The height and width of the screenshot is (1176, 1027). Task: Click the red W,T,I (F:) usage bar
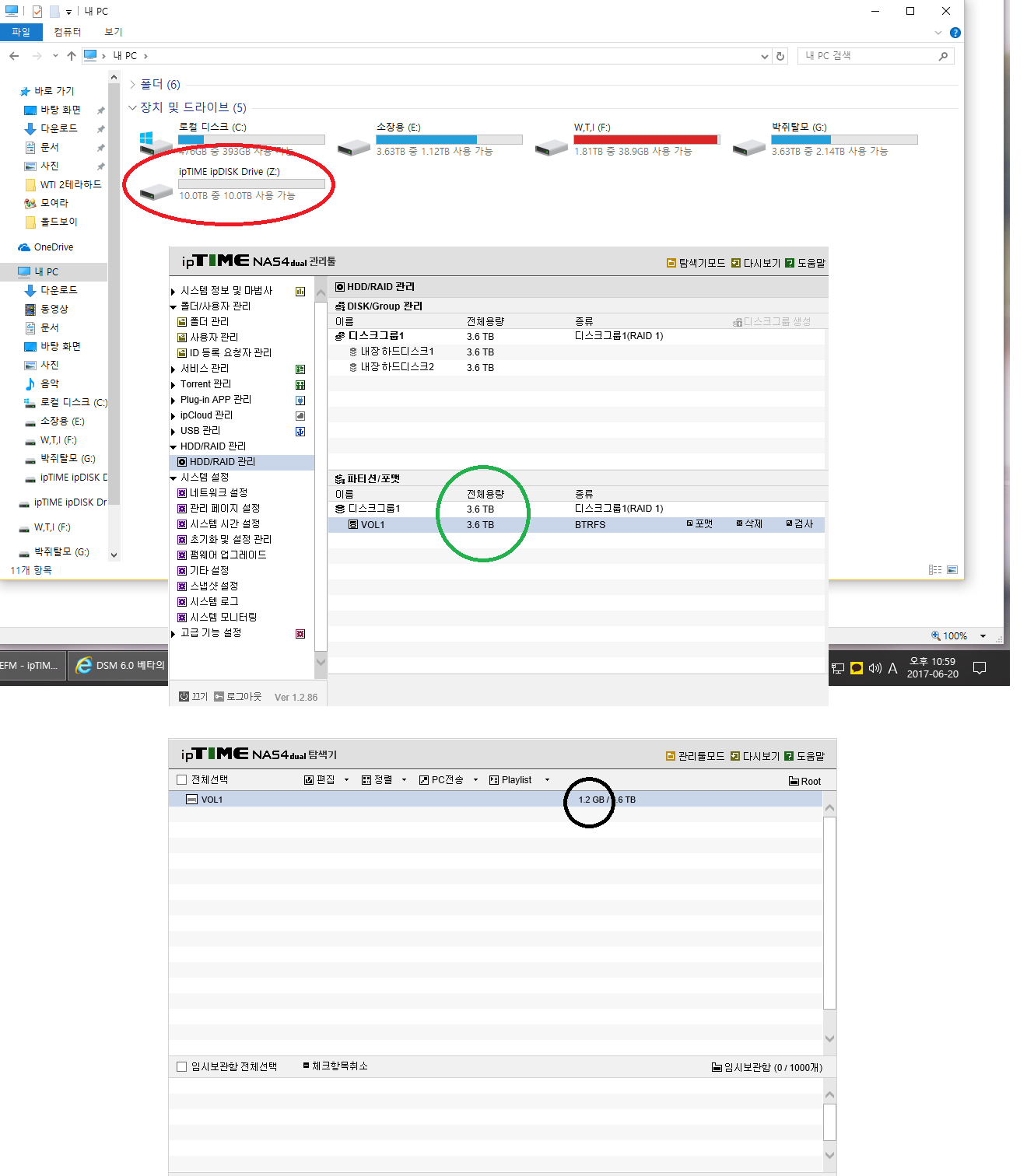click(x=647, y=140)
